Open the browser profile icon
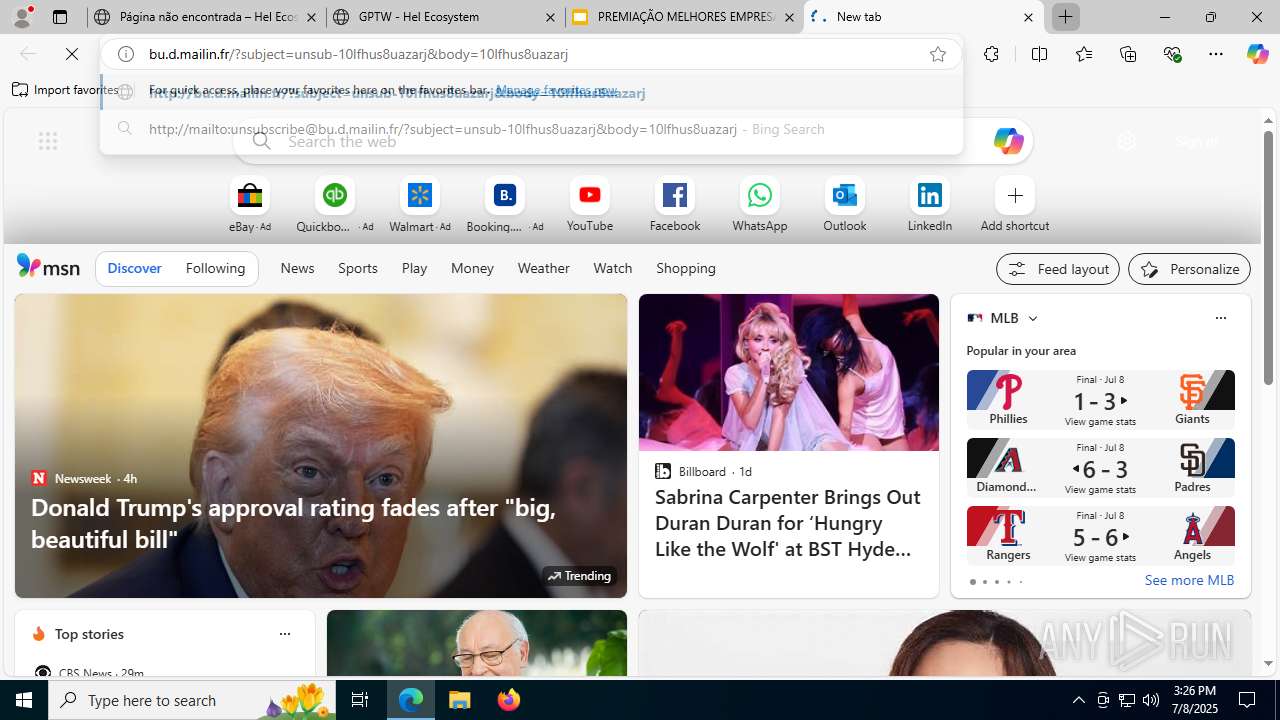 (22, 17)
